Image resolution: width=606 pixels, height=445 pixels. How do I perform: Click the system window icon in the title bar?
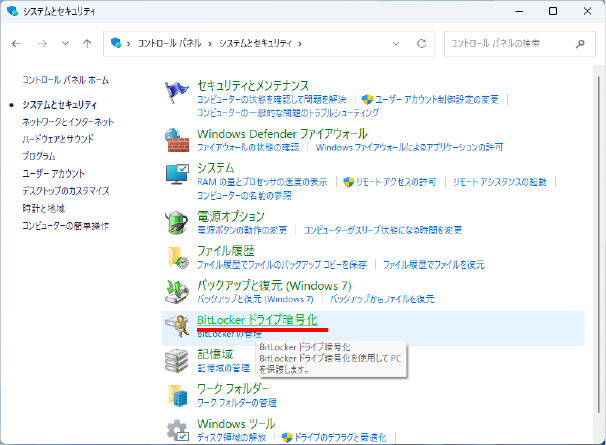coord(12,11)
